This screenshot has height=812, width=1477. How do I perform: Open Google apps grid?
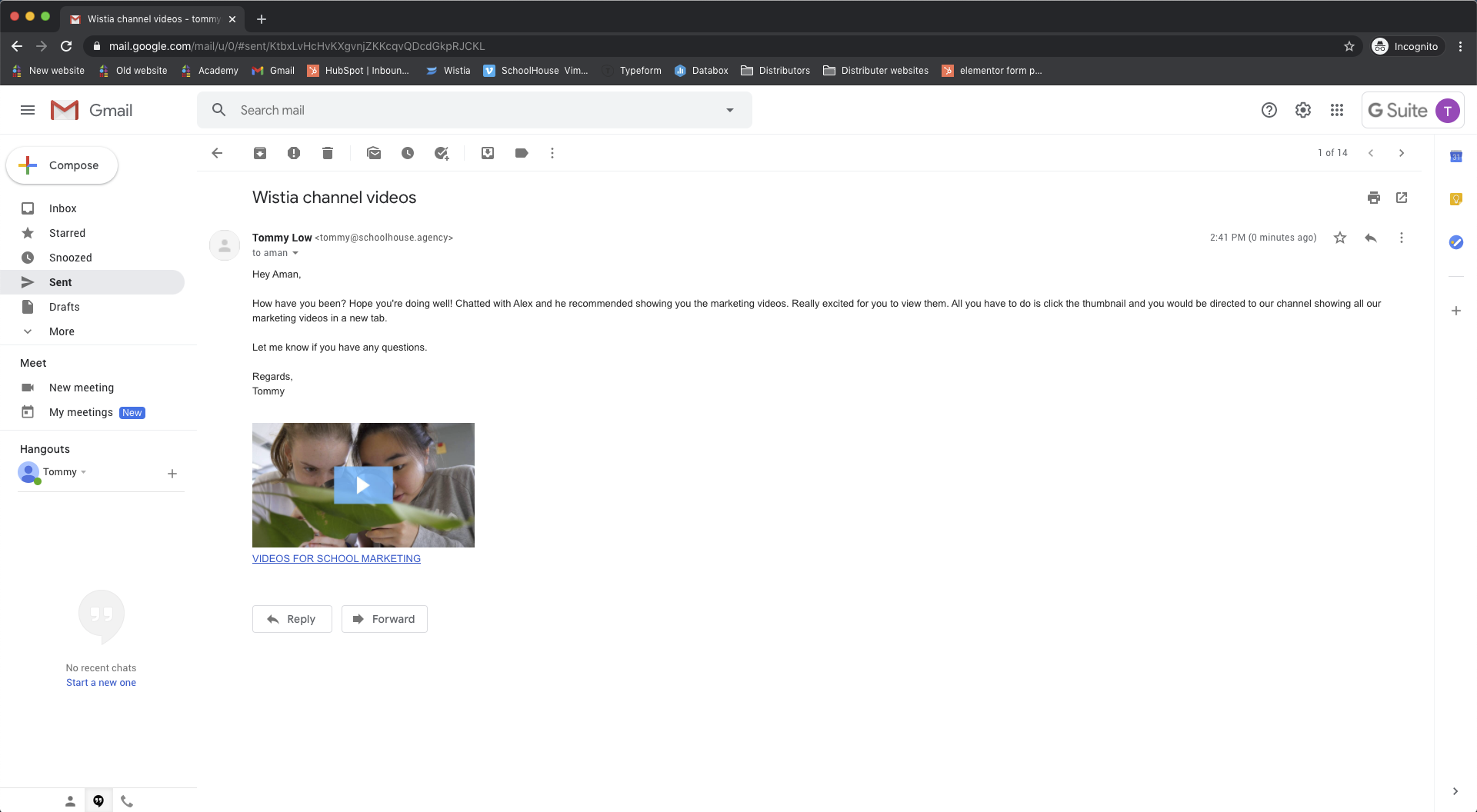[1337, 110]
